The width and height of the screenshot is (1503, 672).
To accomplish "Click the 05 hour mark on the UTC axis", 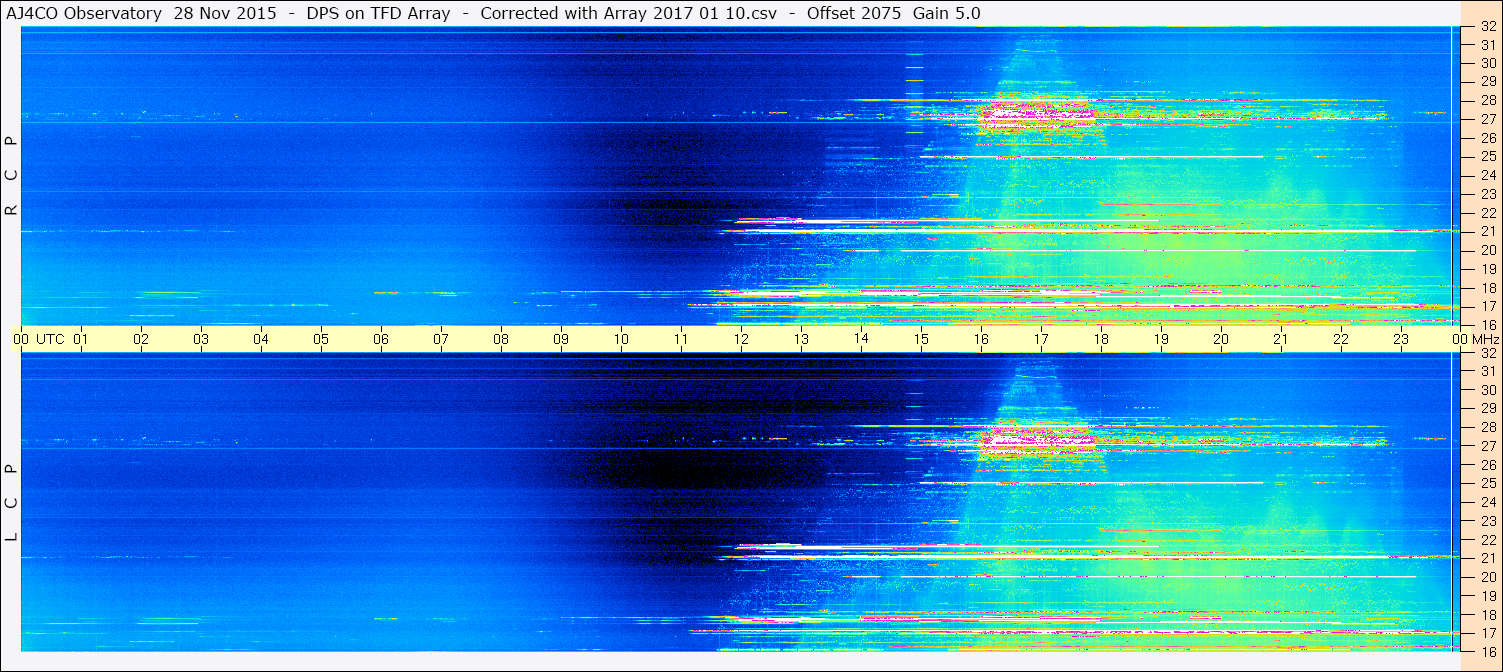I will (x=321, y=339).
